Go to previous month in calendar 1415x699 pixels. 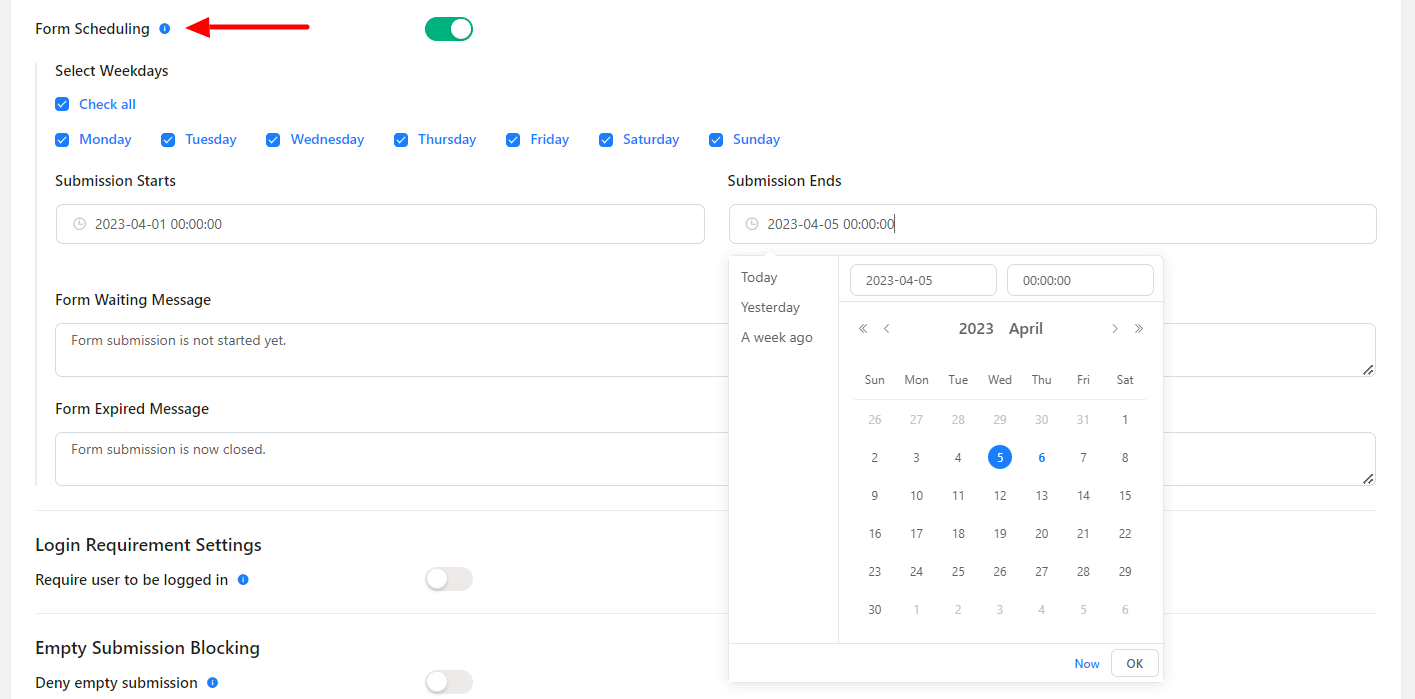[886, 329]
